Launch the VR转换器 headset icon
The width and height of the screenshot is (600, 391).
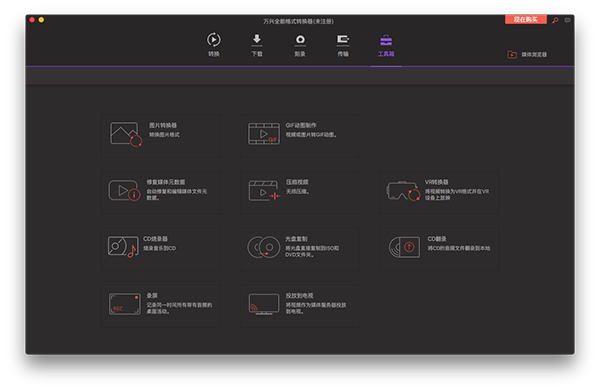point(403,191)
